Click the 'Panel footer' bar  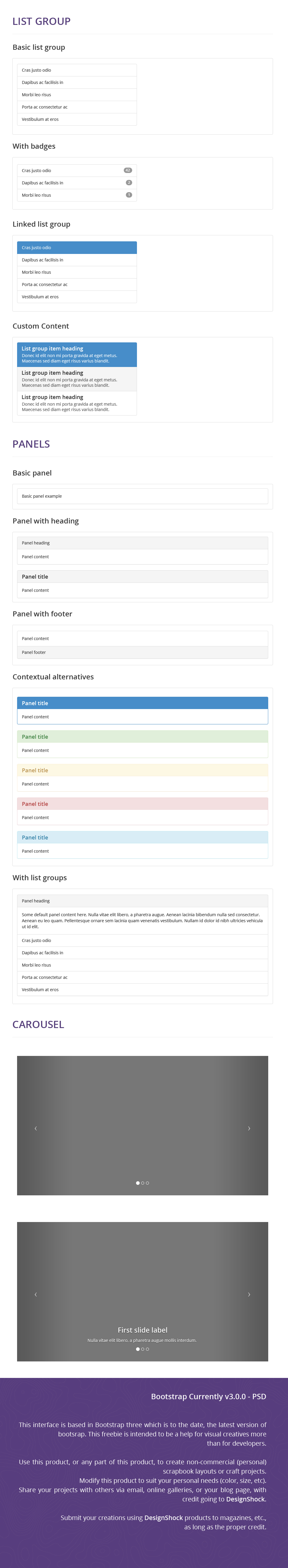pyautogui.click(x=142, y=652)
